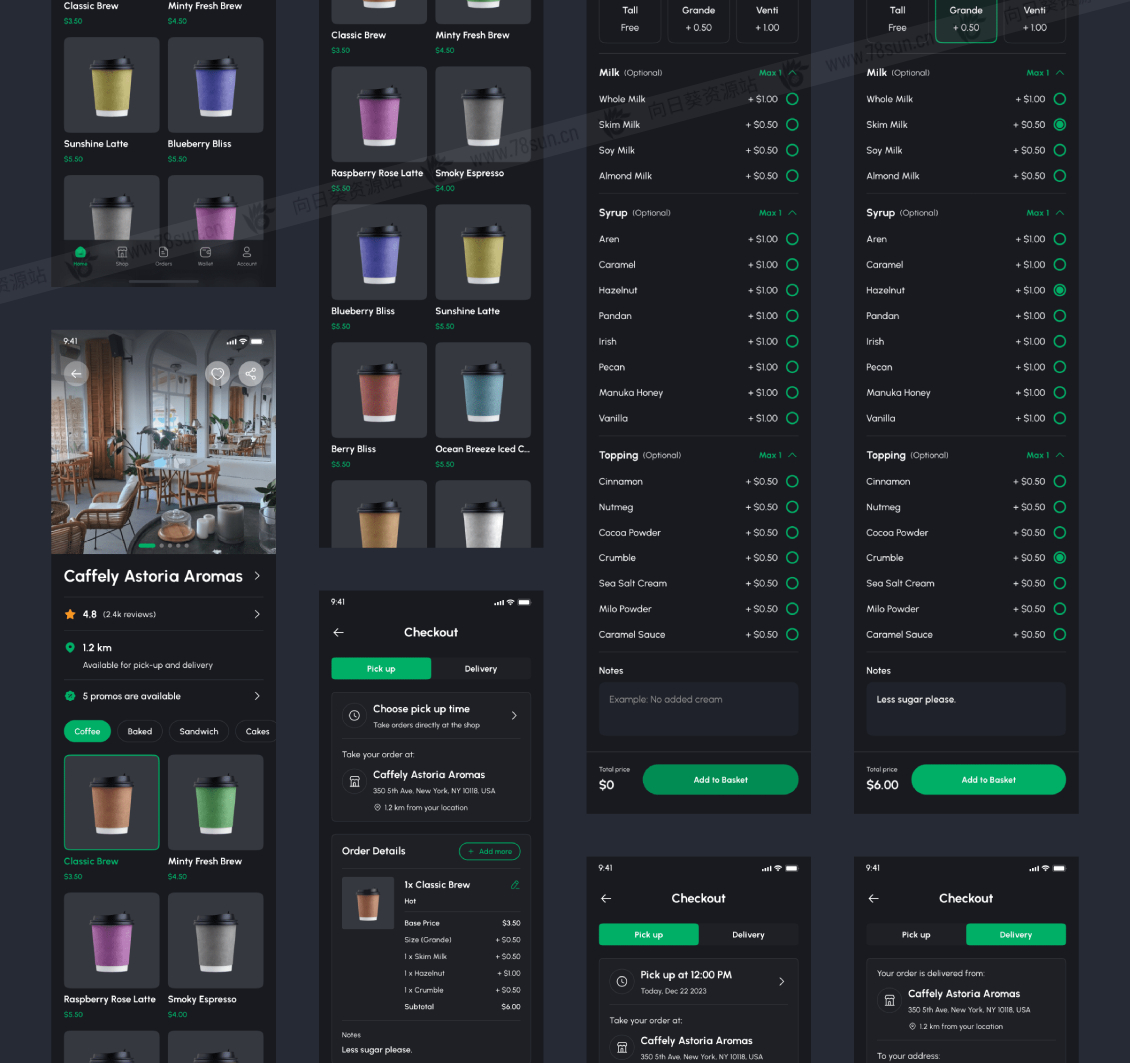Expand the '5 promos are available' row

pos(257,696)
